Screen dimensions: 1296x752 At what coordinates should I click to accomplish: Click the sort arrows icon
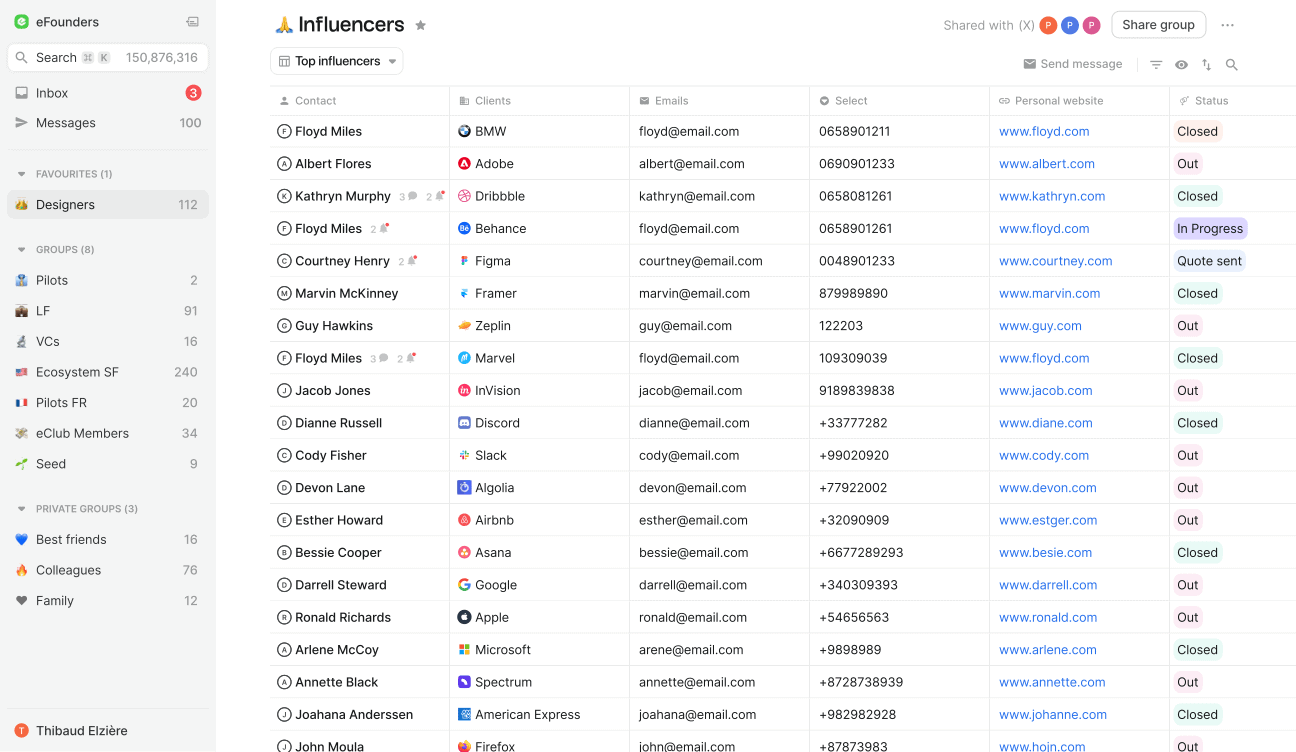click(x=1207, y=65)
